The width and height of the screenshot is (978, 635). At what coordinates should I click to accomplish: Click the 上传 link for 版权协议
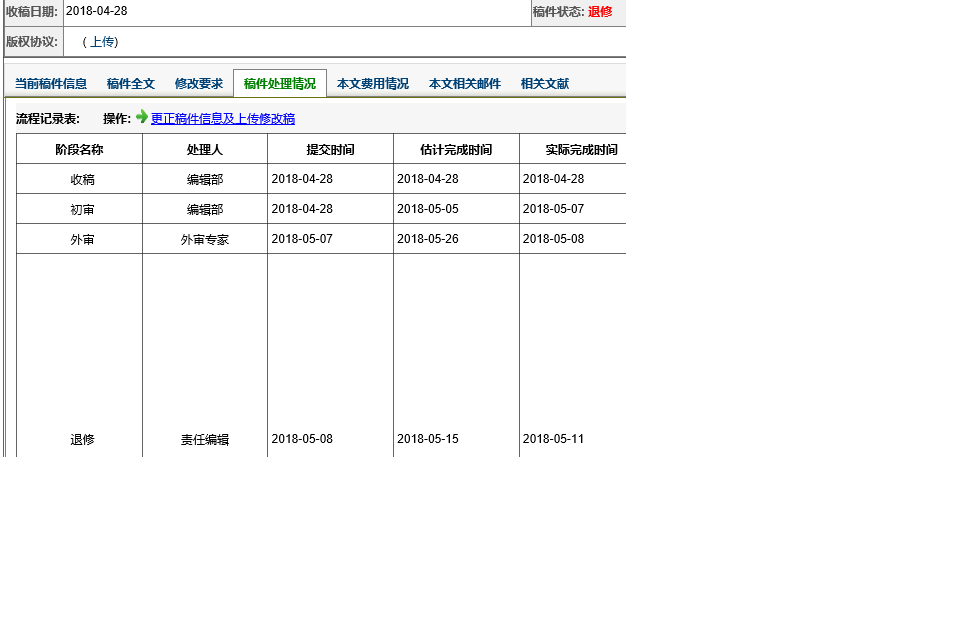(x=102, y=42)
